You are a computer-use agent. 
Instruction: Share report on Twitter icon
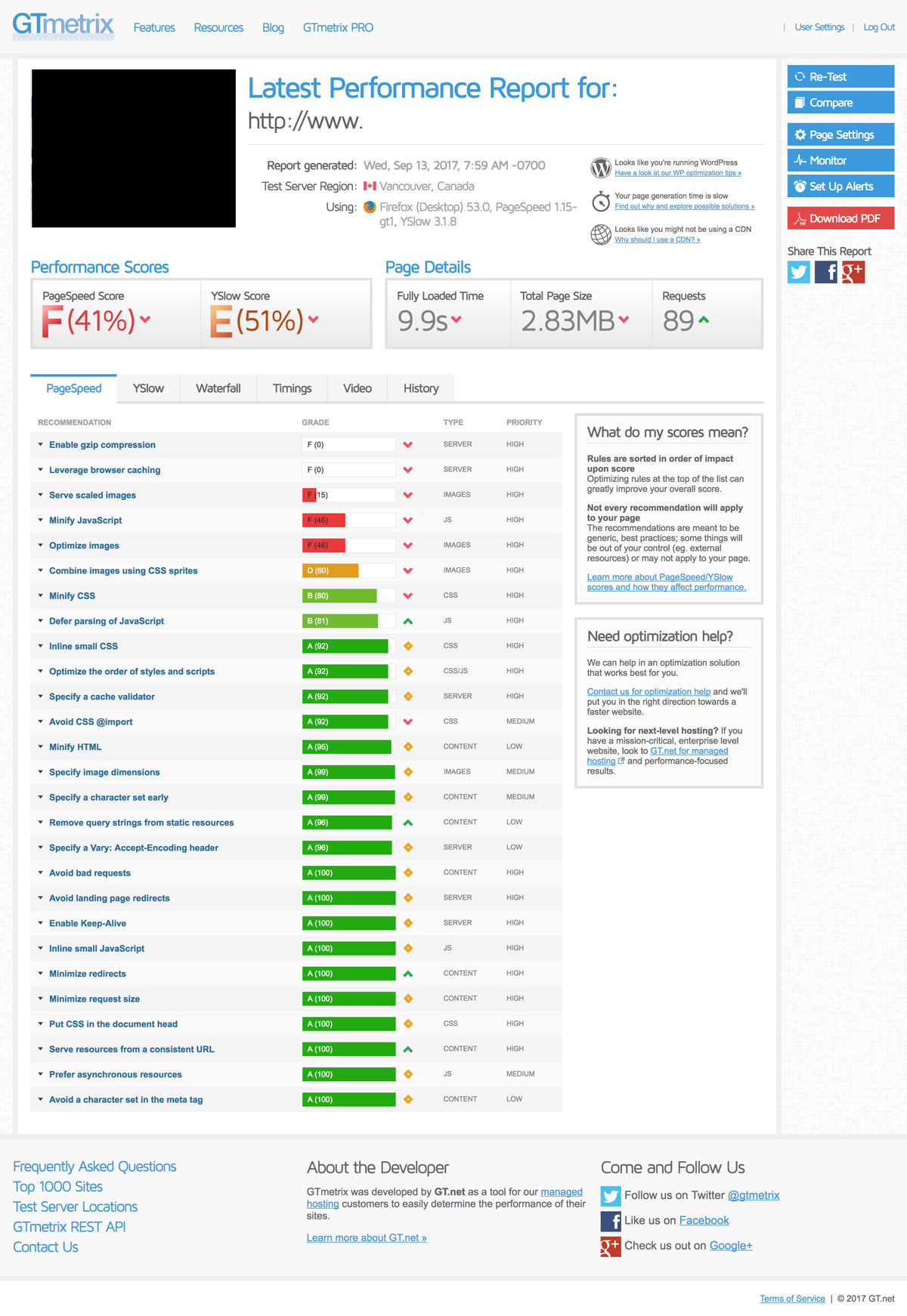(x=799, y=272)
